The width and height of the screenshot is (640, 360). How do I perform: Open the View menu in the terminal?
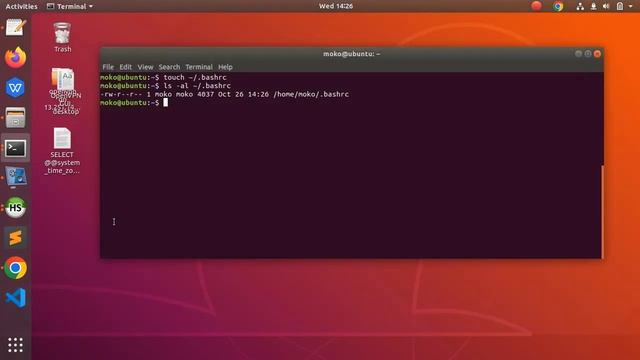coord(145,67)
